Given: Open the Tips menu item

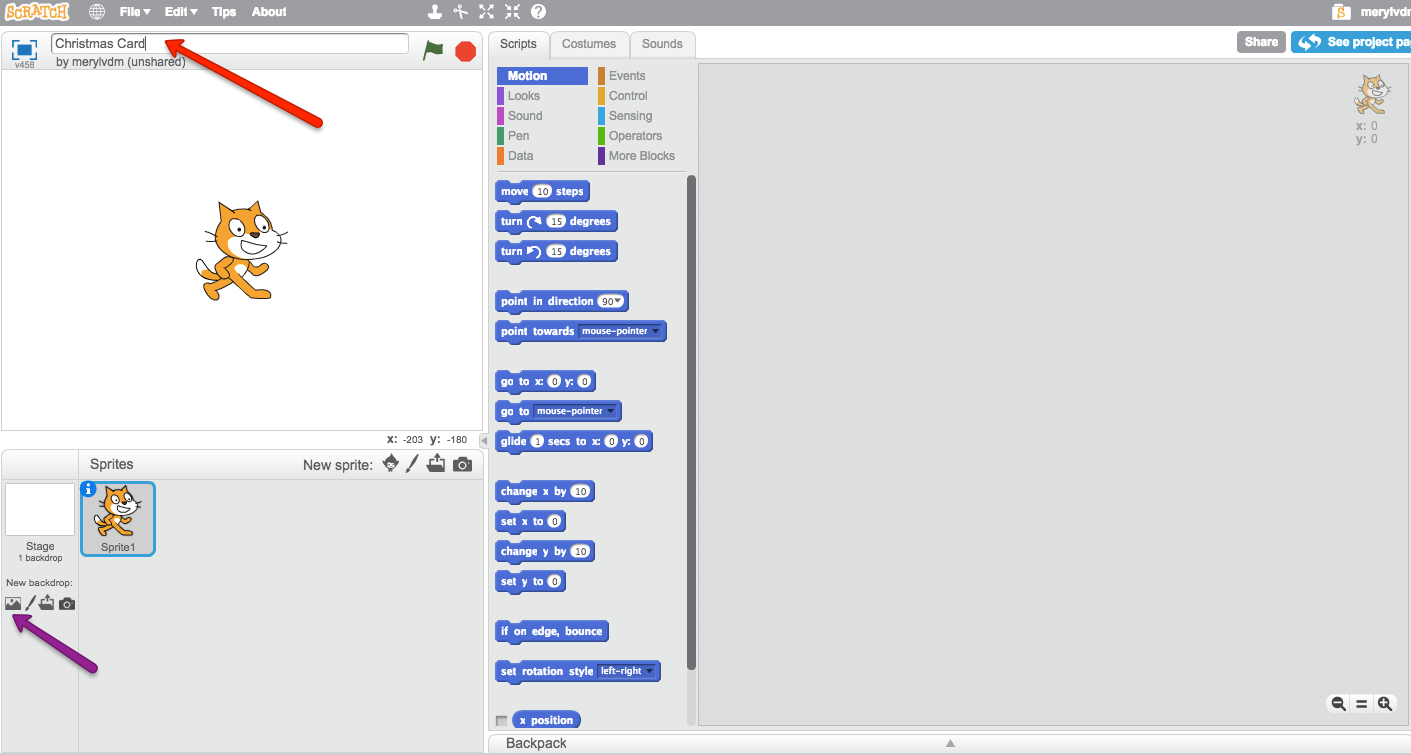Looking at the screenshot, I should 224,12.
